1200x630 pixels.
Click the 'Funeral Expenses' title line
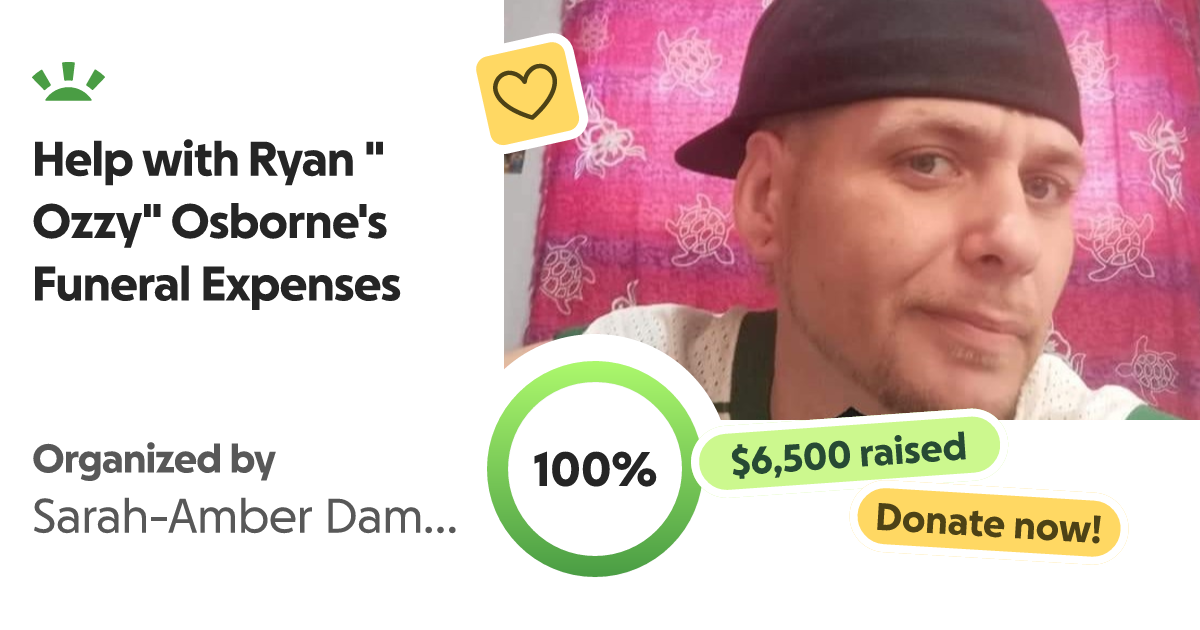coord(217,287)
